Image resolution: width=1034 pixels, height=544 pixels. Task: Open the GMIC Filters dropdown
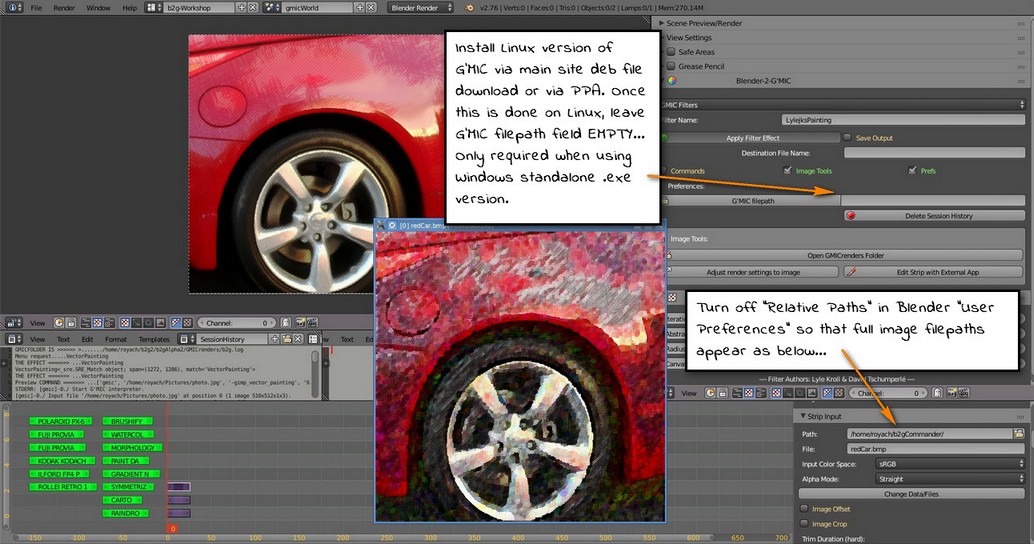843,104
